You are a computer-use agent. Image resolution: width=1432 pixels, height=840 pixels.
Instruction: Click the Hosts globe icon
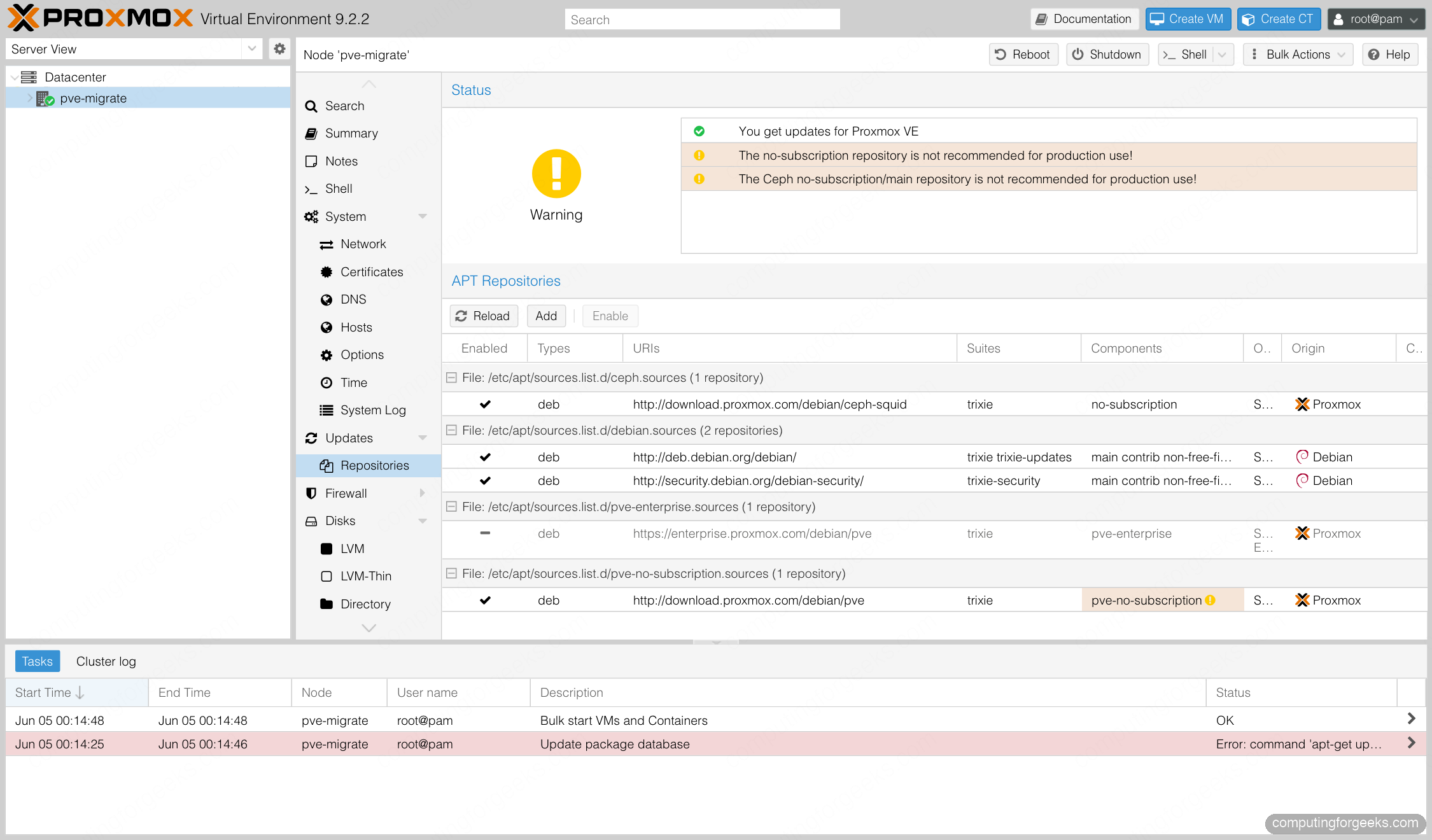tap(326, 328)
